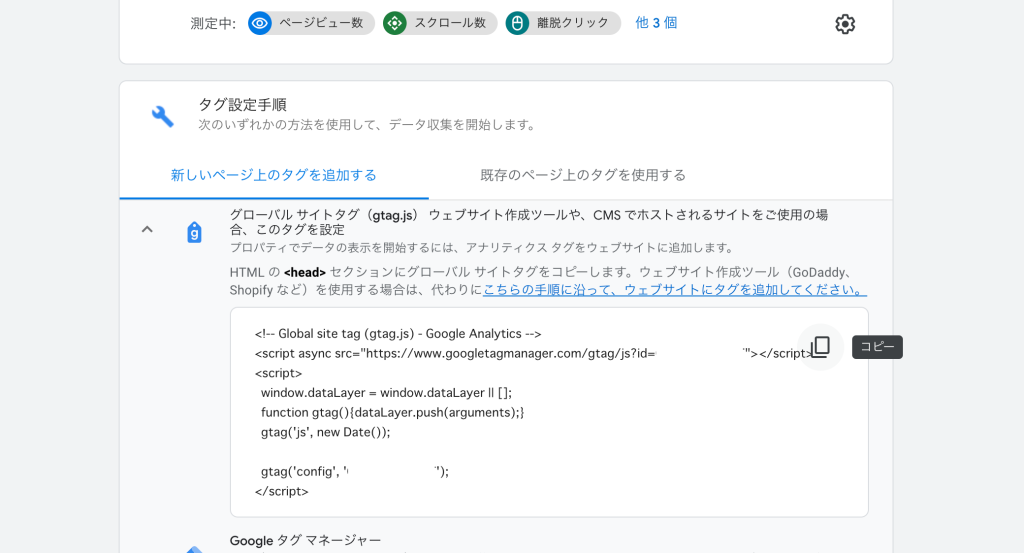
Task: Click the script async src code line
Action: [x=534, y=353]
